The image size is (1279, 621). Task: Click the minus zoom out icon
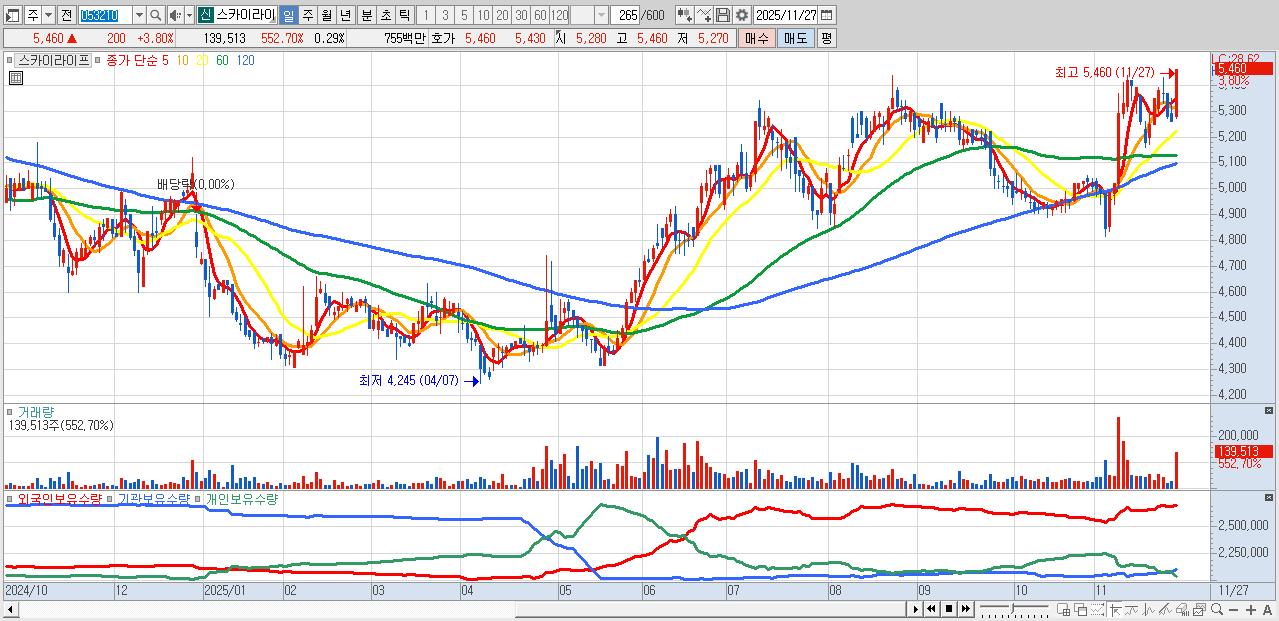tap(1234, 610)
